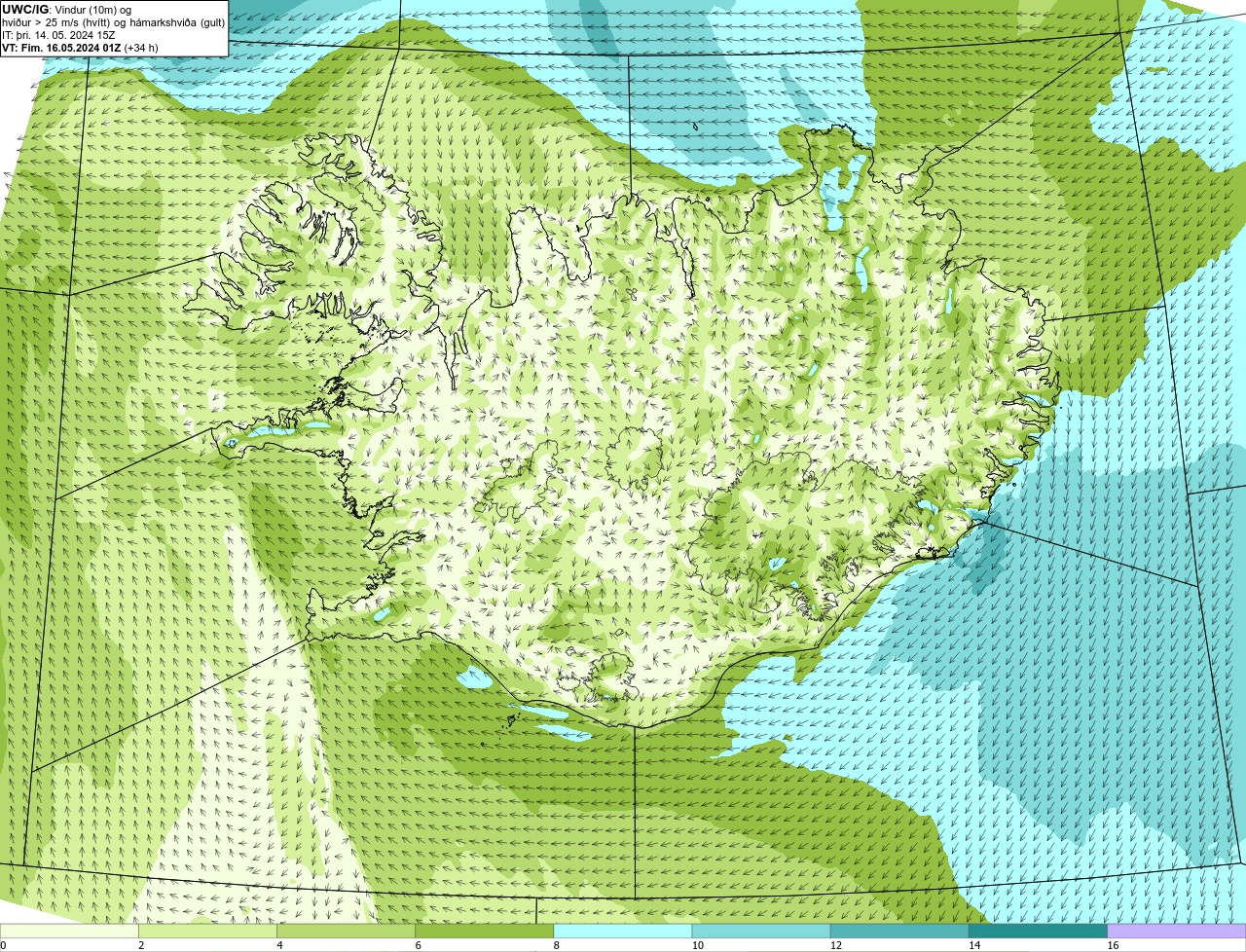Click the 14–16 m/s dark teal legend swatch
The image size is (1246, 952).
tap(1038, 931)
